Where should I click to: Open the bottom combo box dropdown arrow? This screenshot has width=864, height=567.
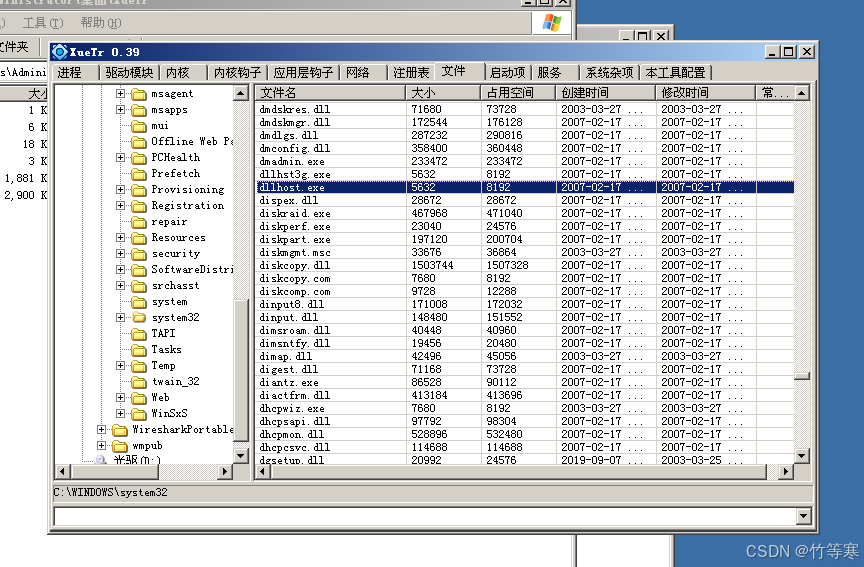[x=803, y=516]
